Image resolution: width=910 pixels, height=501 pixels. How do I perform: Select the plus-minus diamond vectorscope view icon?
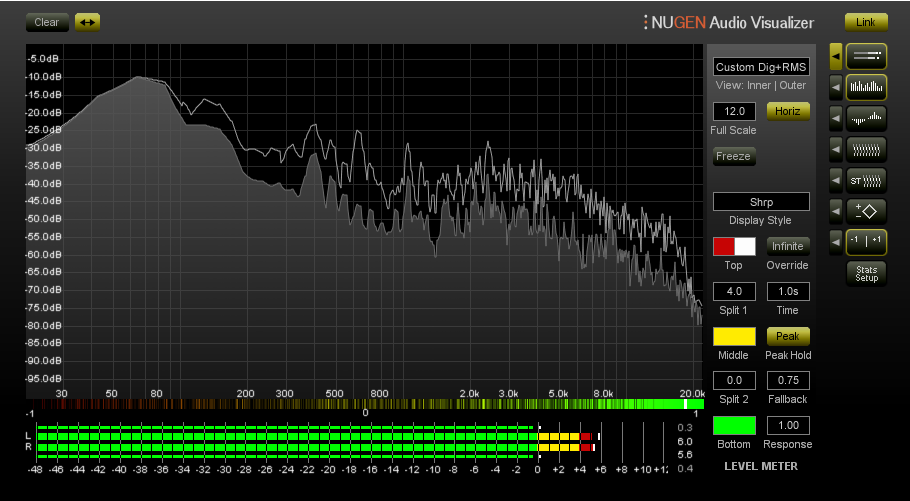coord(866,211)
